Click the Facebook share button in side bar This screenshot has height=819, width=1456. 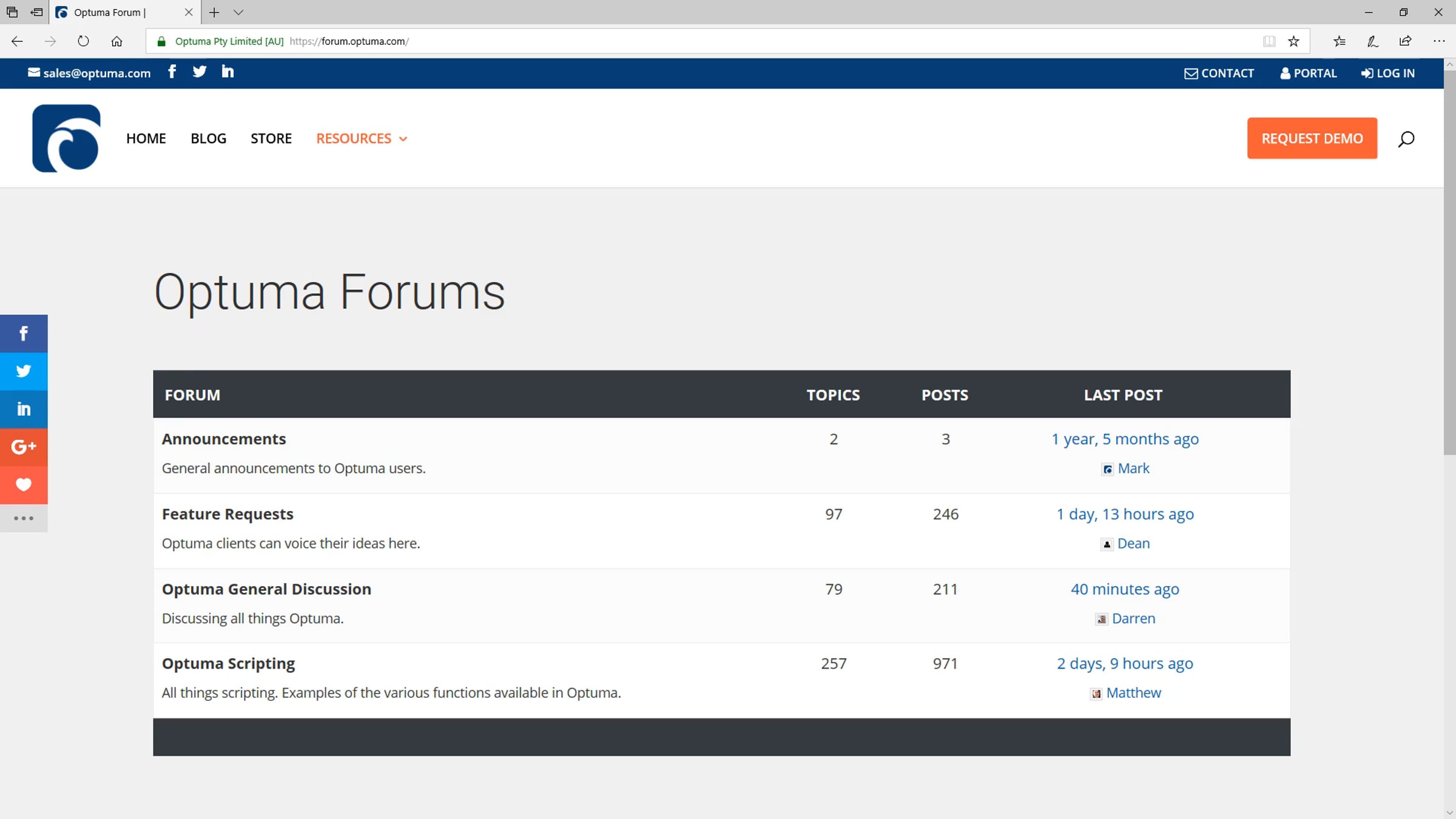[x=24, y=333]
